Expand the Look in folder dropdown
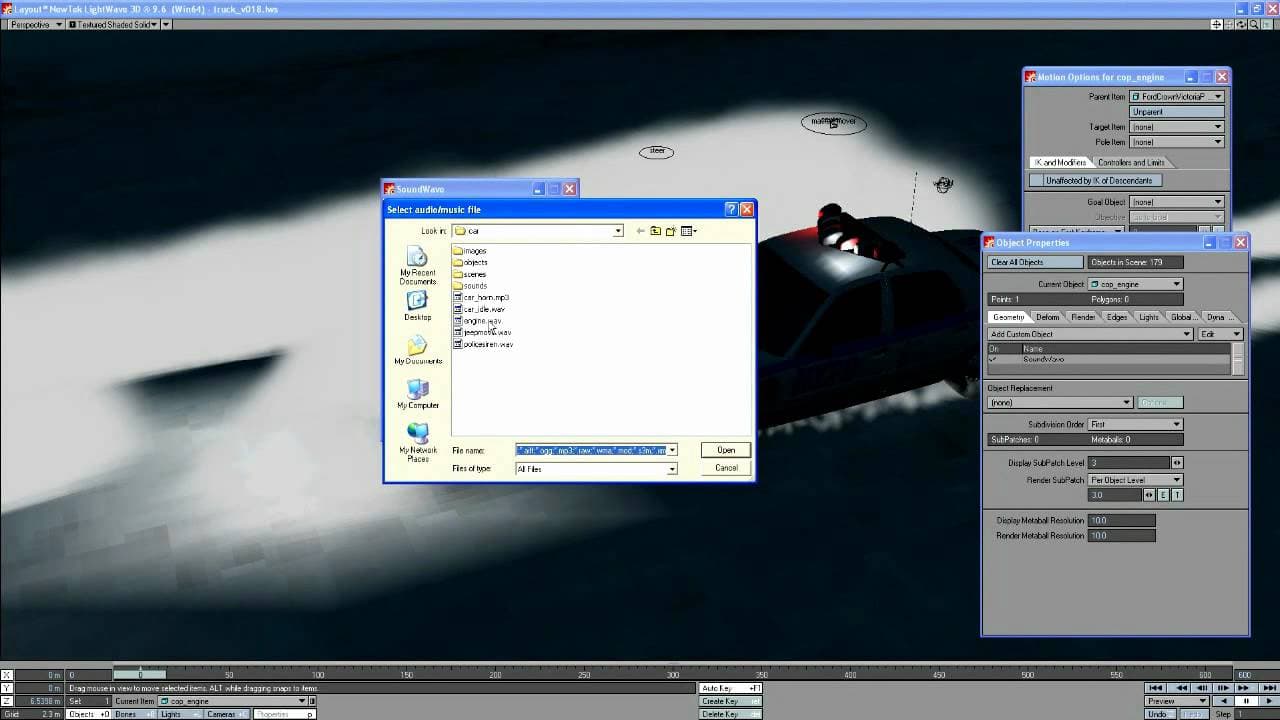This screenshot has width=1280, height=720. click(618, 231)
